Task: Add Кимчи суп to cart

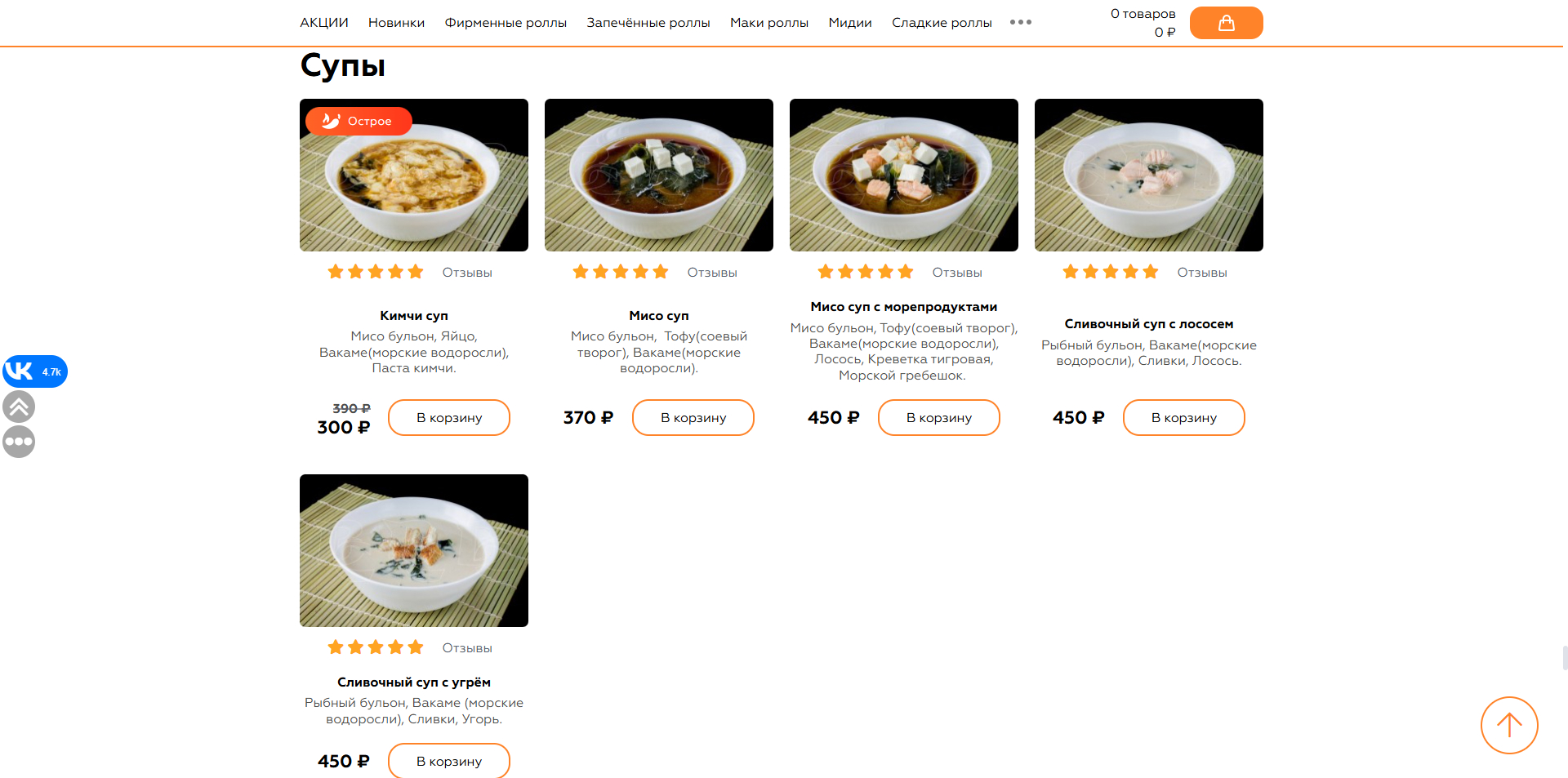Action: [449, 418]
